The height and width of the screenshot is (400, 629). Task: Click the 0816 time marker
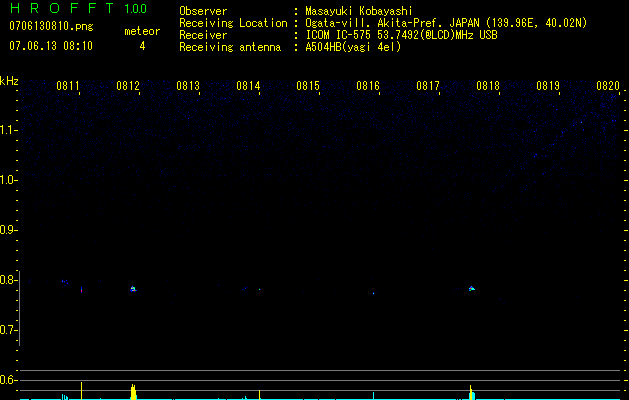(x=368, y=86)
